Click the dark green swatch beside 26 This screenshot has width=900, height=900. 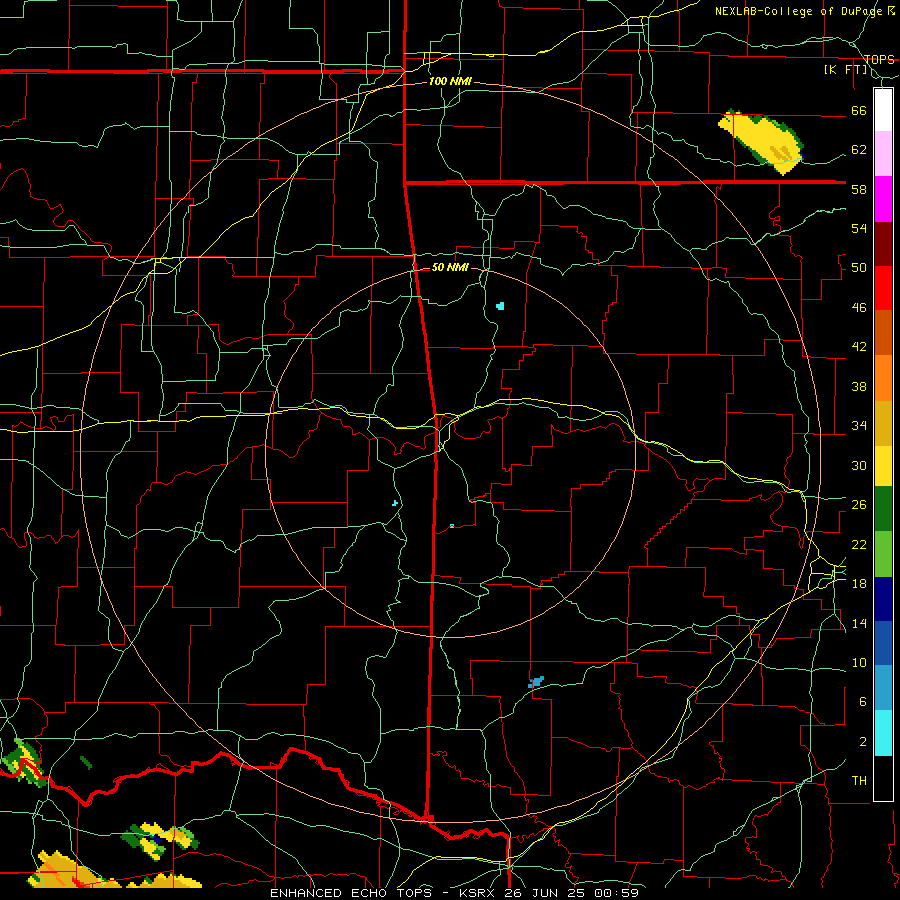coord(883,509)
